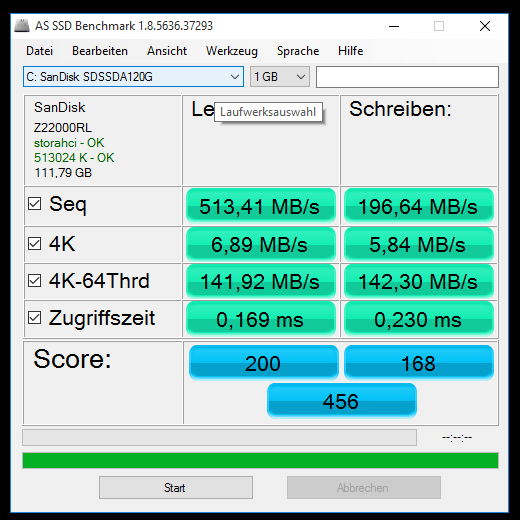Click the Schreiben: column header
This screenshot has width=520, height=520.
(400, 109)
